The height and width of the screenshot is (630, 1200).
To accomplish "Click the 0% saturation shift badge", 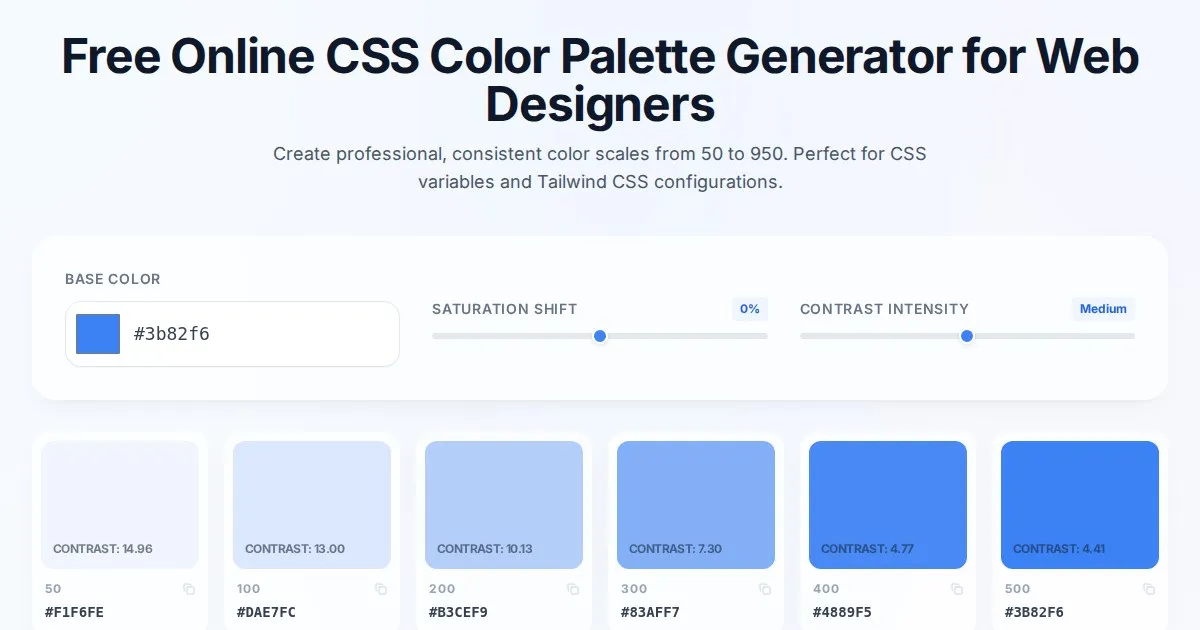I will pos(750,309).
